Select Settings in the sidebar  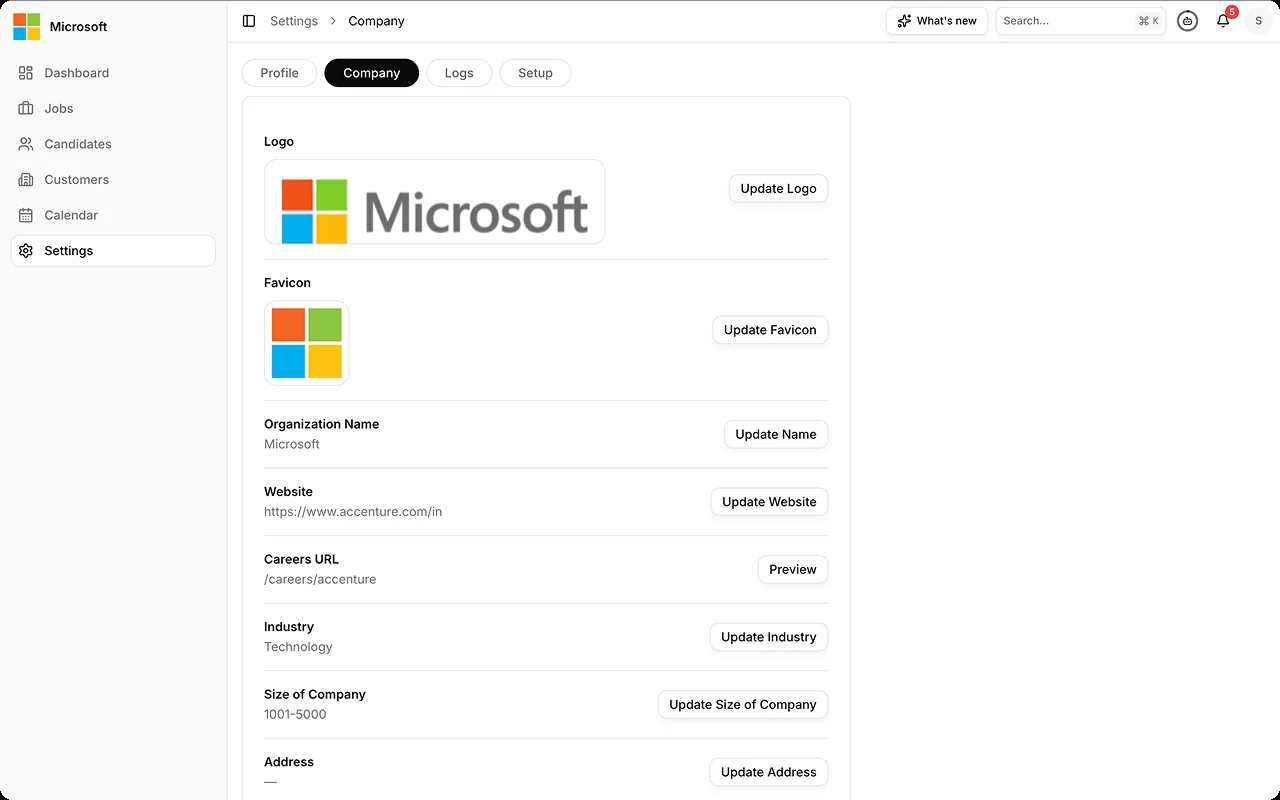pos(113,251)
